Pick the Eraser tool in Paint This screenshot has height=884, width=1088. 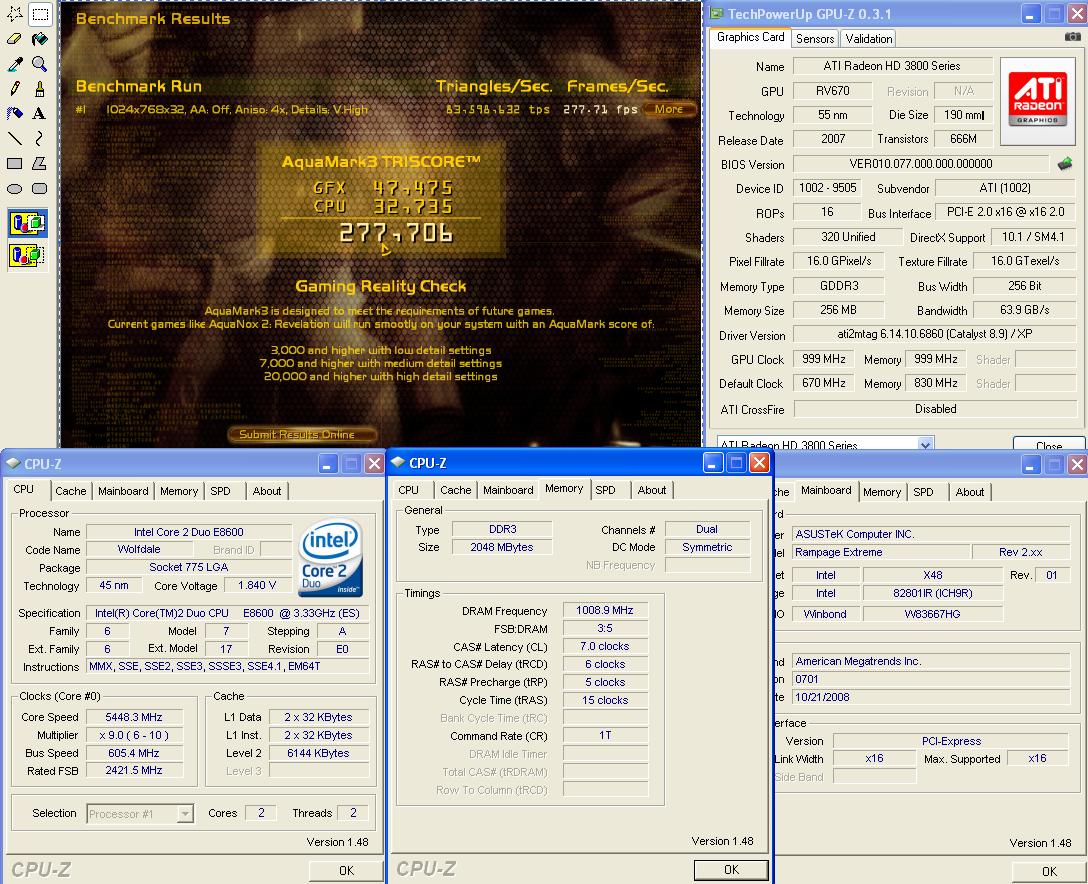(x=15, y=39)
